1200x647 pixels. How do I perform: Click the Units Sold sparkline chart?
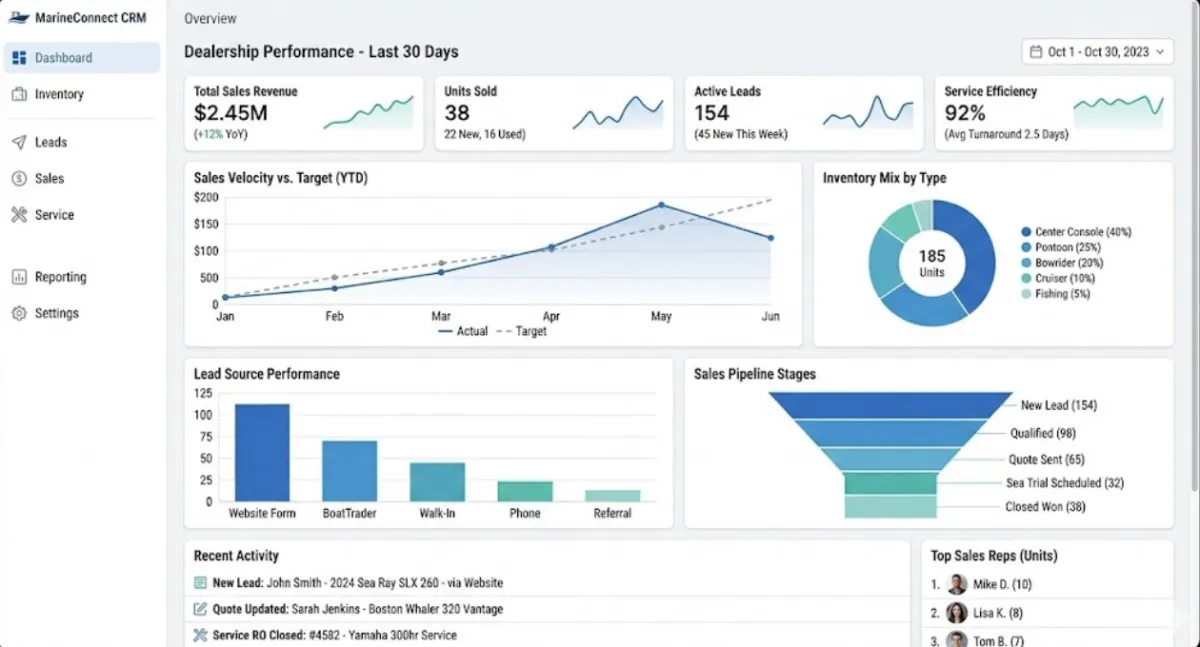(618, 113)
